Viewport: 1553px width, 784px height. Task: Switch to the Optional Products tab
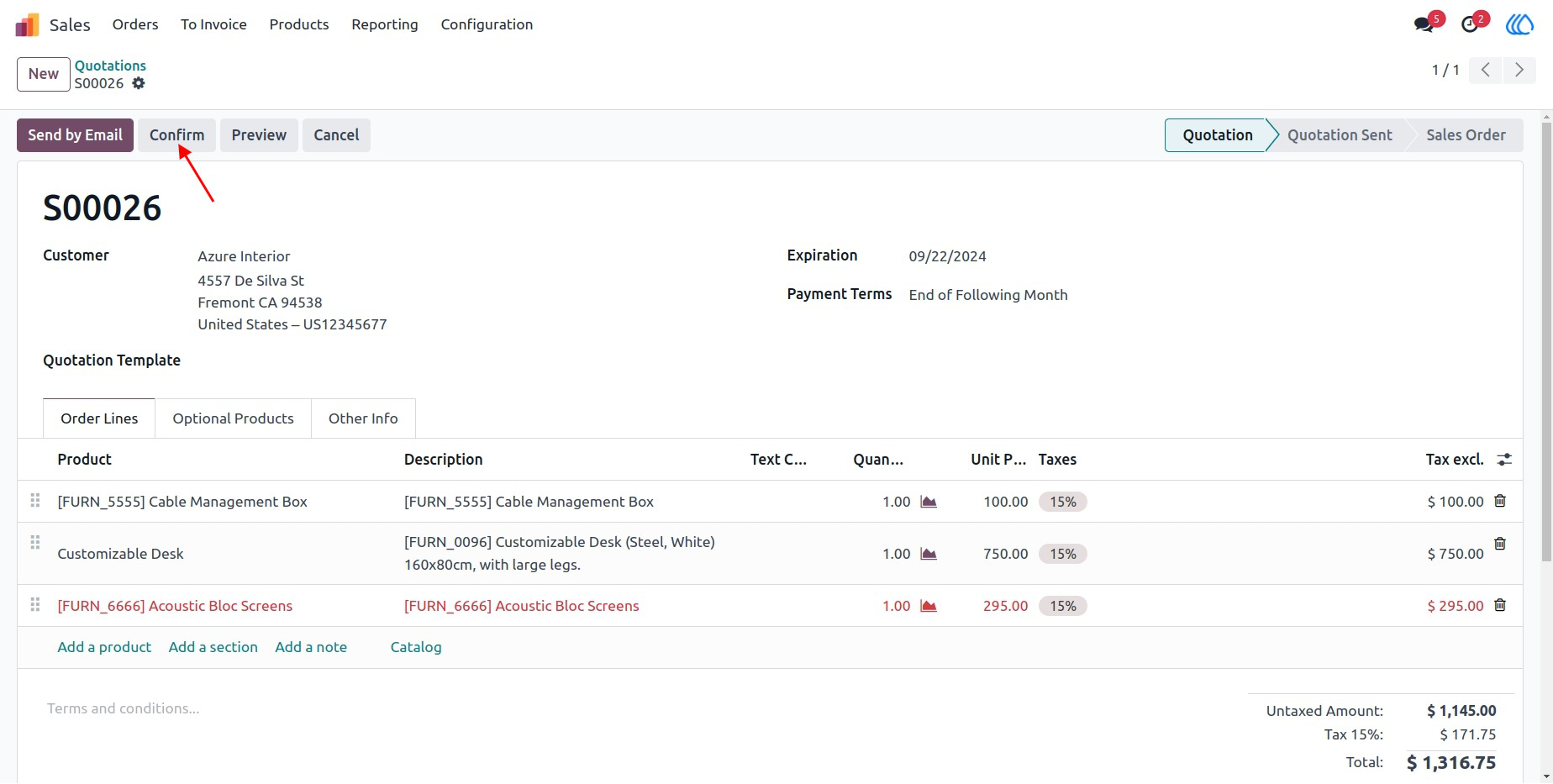[x=233, y=418]
